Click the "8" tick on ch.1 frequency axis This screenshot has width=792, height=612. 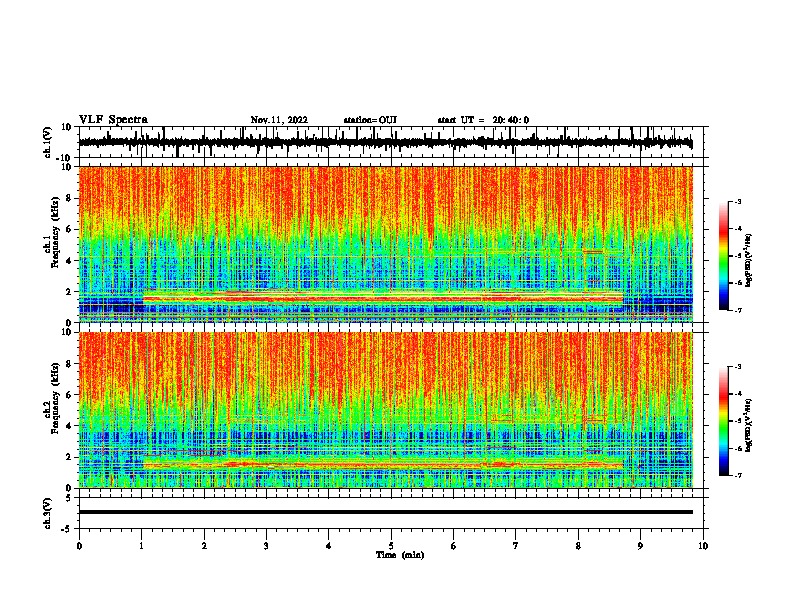coord(69,198)
